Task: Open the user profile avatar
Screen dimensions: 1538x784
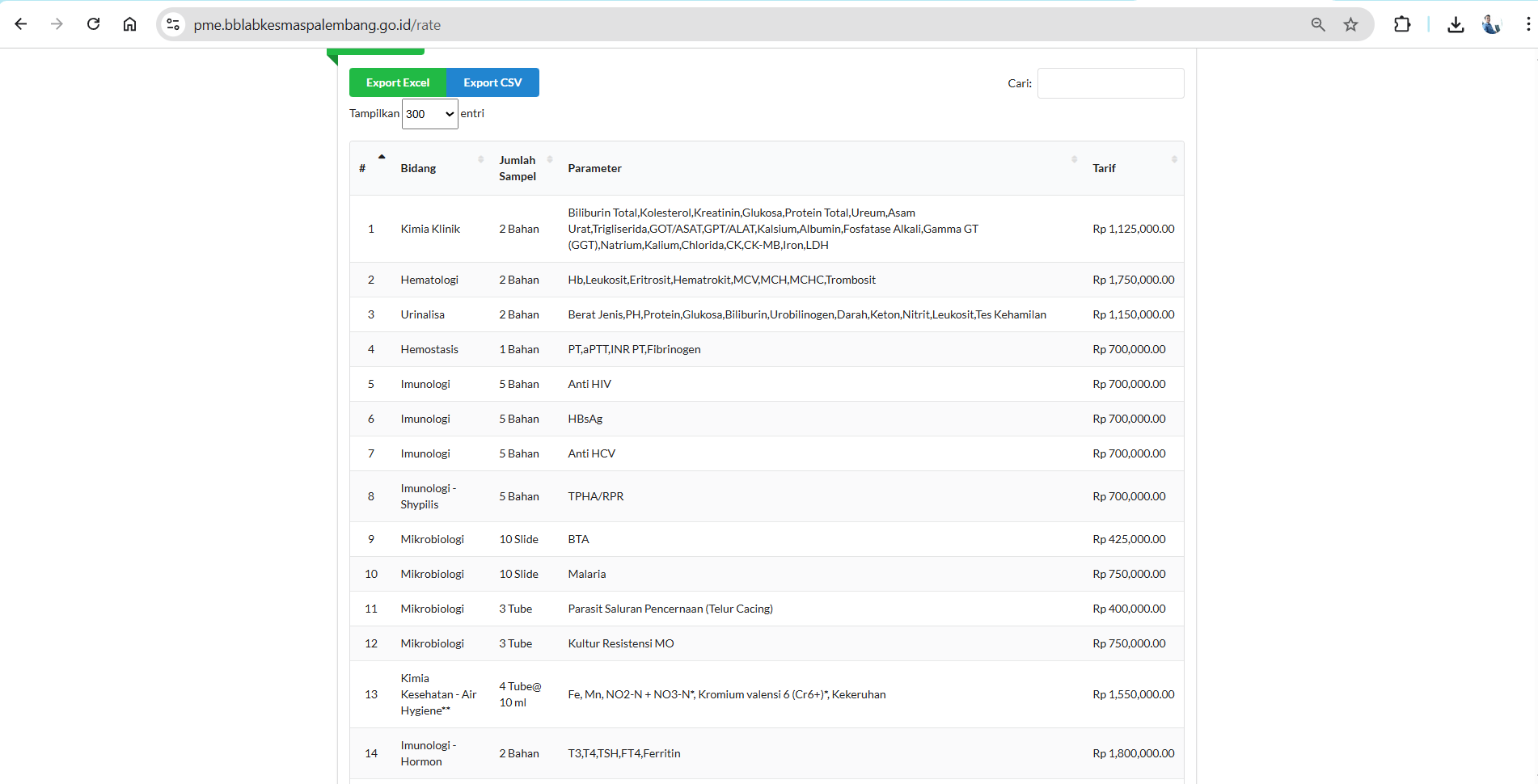Action: pos(1491,24)
